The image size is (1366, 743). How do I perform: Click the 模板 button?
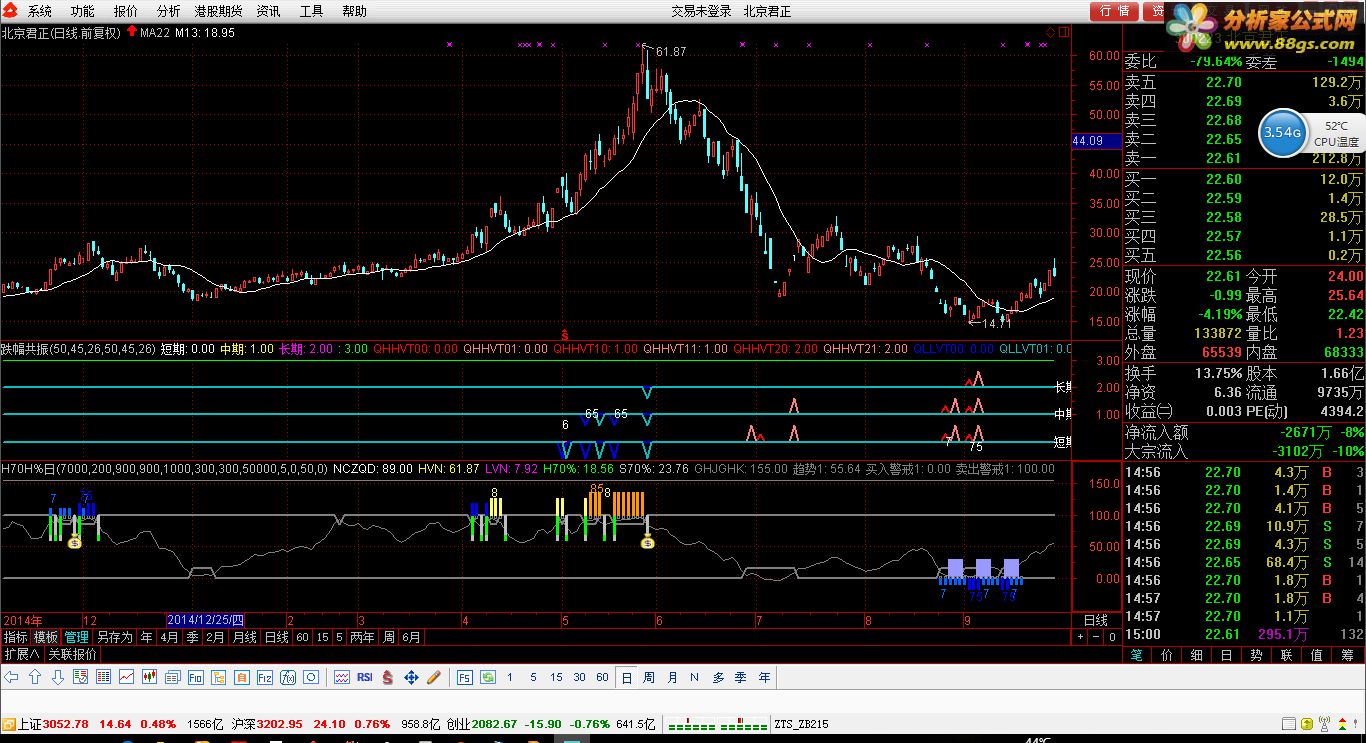(46, 637)
